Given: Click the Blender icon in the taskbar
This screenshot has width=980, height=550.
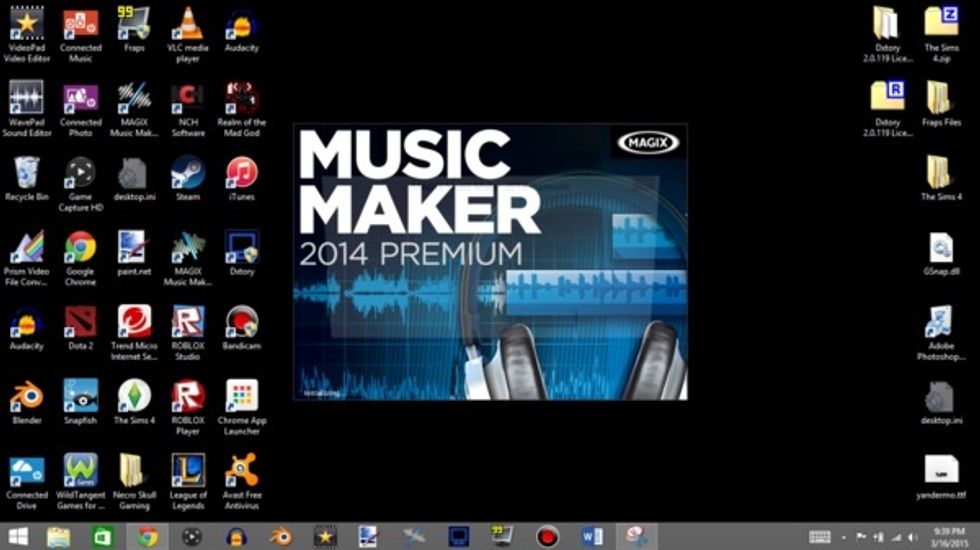Looking at the screenshot, I should [x=281, y=536].
